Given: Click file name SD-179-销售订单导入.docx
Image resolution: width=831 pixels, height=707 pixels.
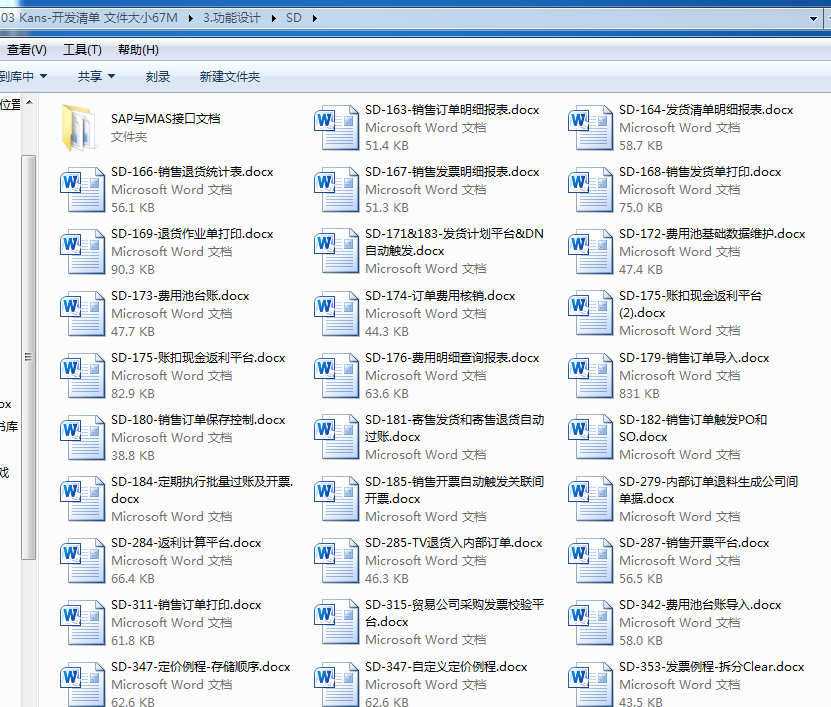Looking at the screenshot, I should (x=694, y=358).
